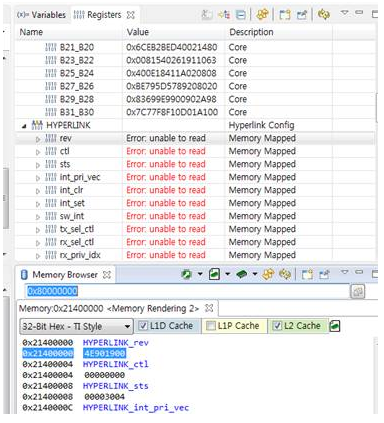Enable the L1P Cache checkbox

click(x=211, y=326)
